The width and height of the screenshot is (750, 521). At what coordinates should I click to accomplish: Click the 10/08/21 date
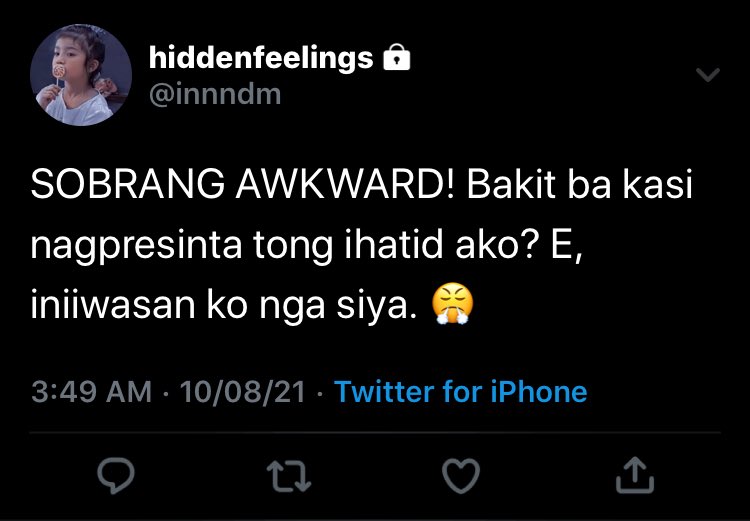click(243, 392)
